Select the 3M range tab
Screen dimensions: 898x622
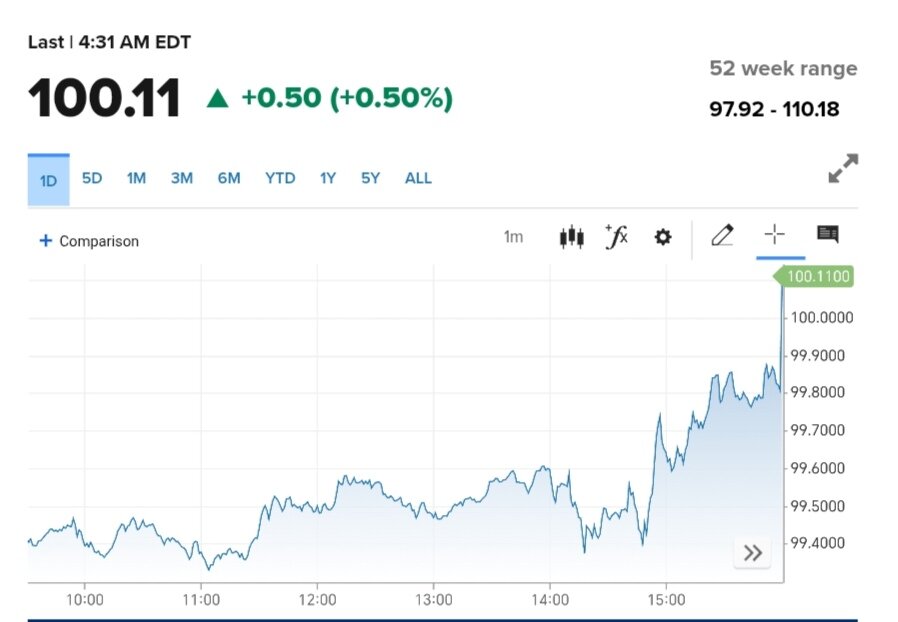(181, 178)
